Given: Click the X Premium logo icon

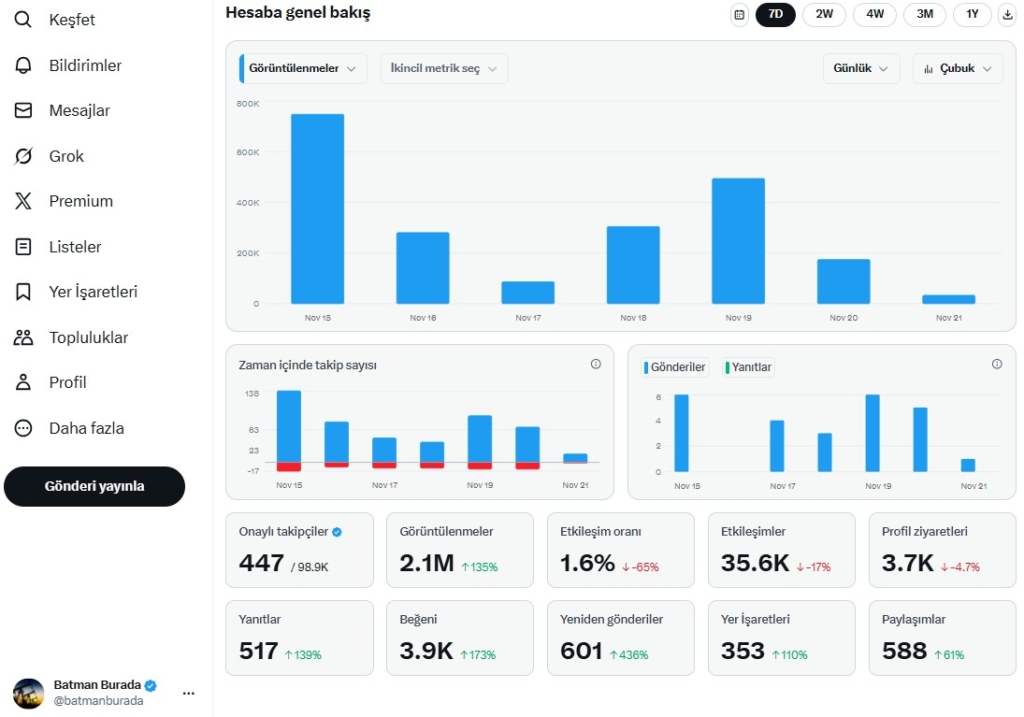Looking at the screenshot, I should [x=23, y=201].
